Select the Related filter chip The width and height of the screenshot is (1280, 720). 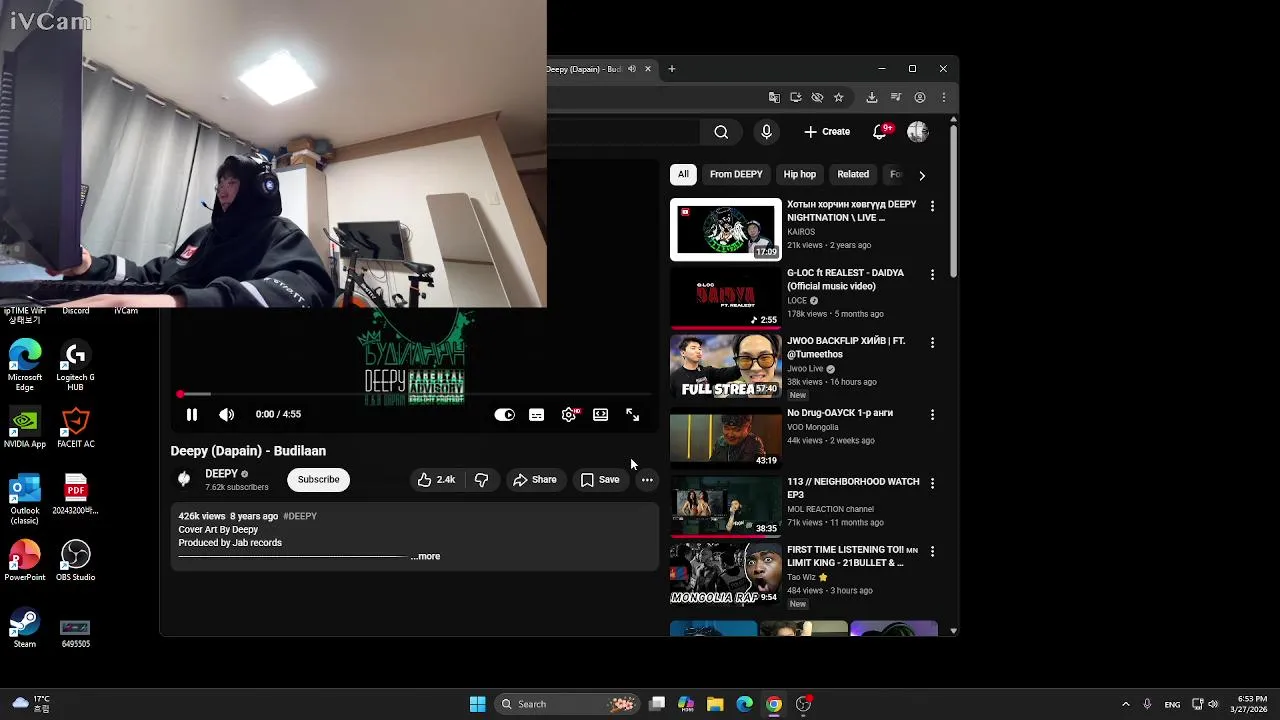coord(853,174)
